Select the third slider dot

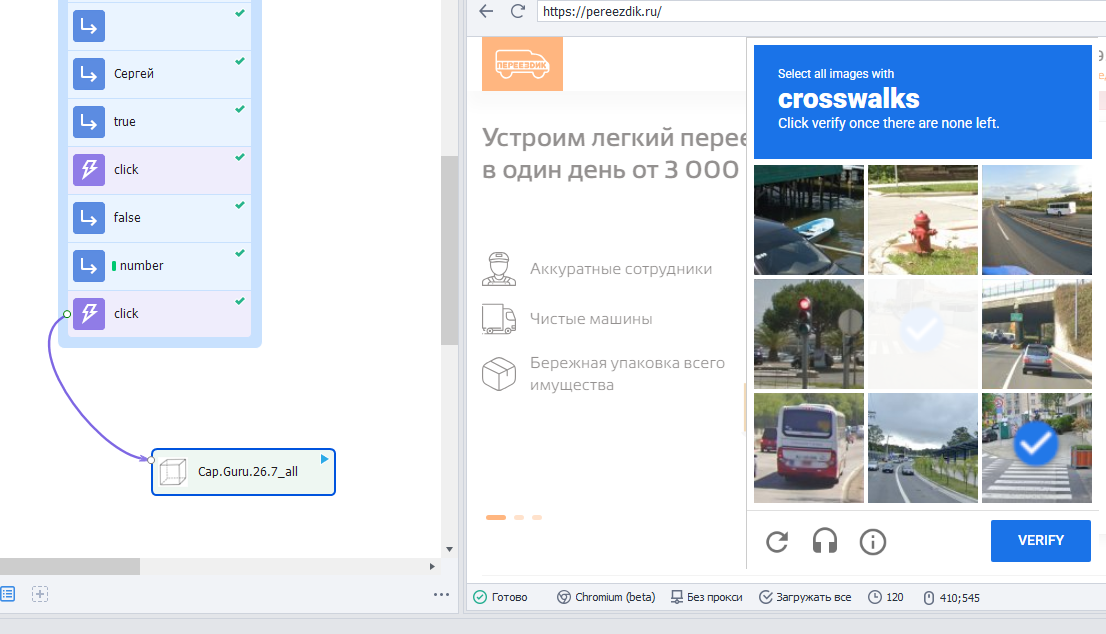537,518
